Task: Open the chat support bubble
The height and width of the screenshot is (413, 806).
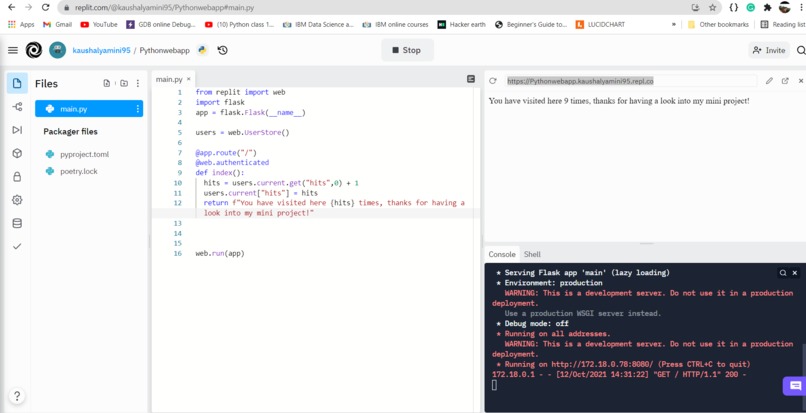Action: pos(795,386)
